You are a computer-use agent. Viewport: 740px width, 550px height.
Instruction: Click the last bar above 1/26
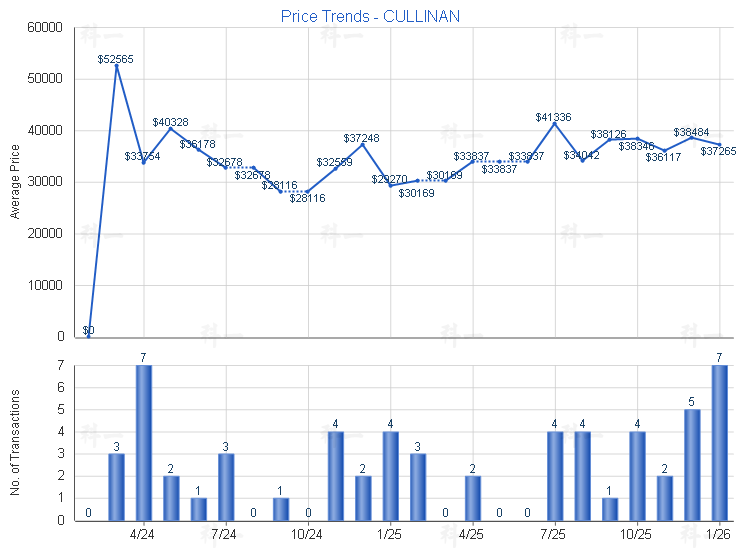coord(718,442)
